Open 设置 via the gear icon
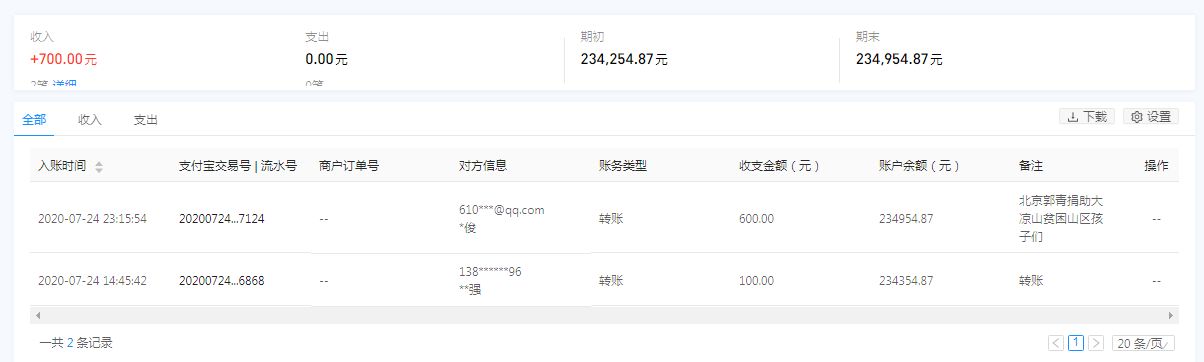Image resolution: width=1204 pixels, height=362 pixels. [x=1151, y=117]
